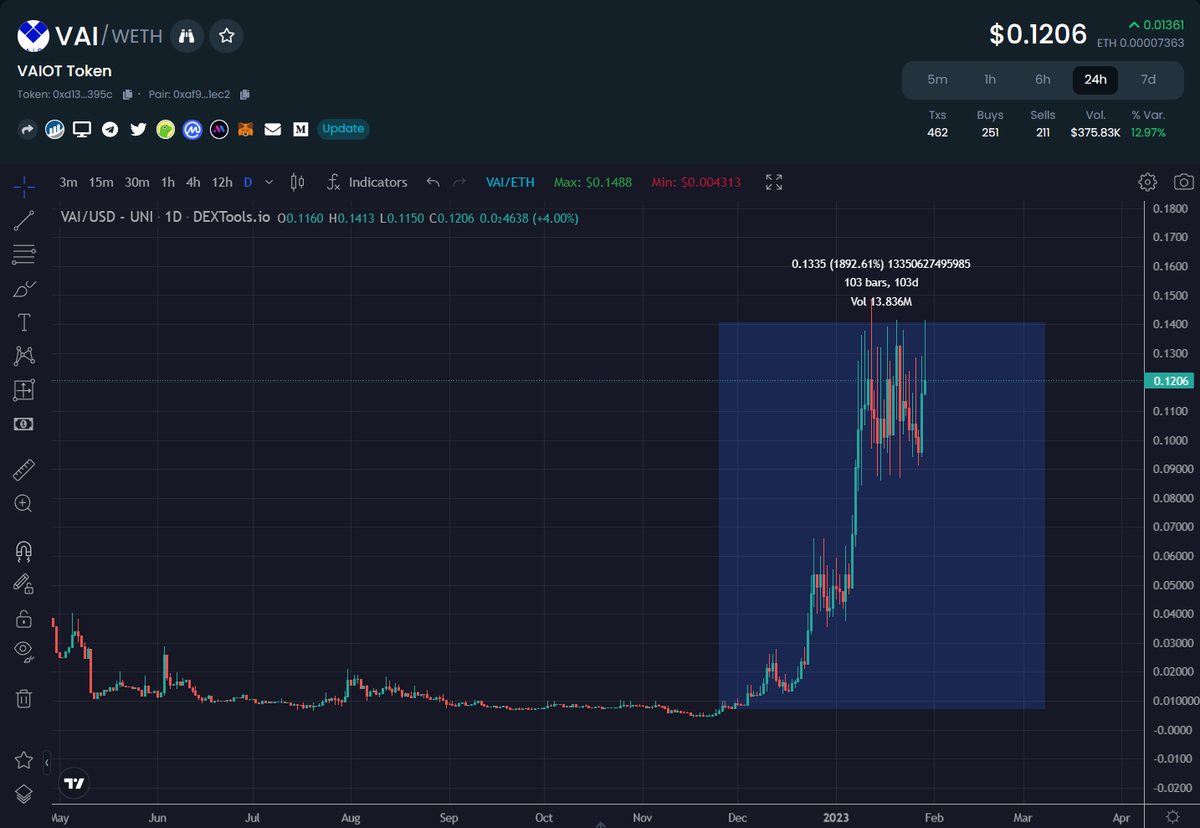Select the Text annotation tool
This screenshot has height=828, width=1200.
[24, 322]
